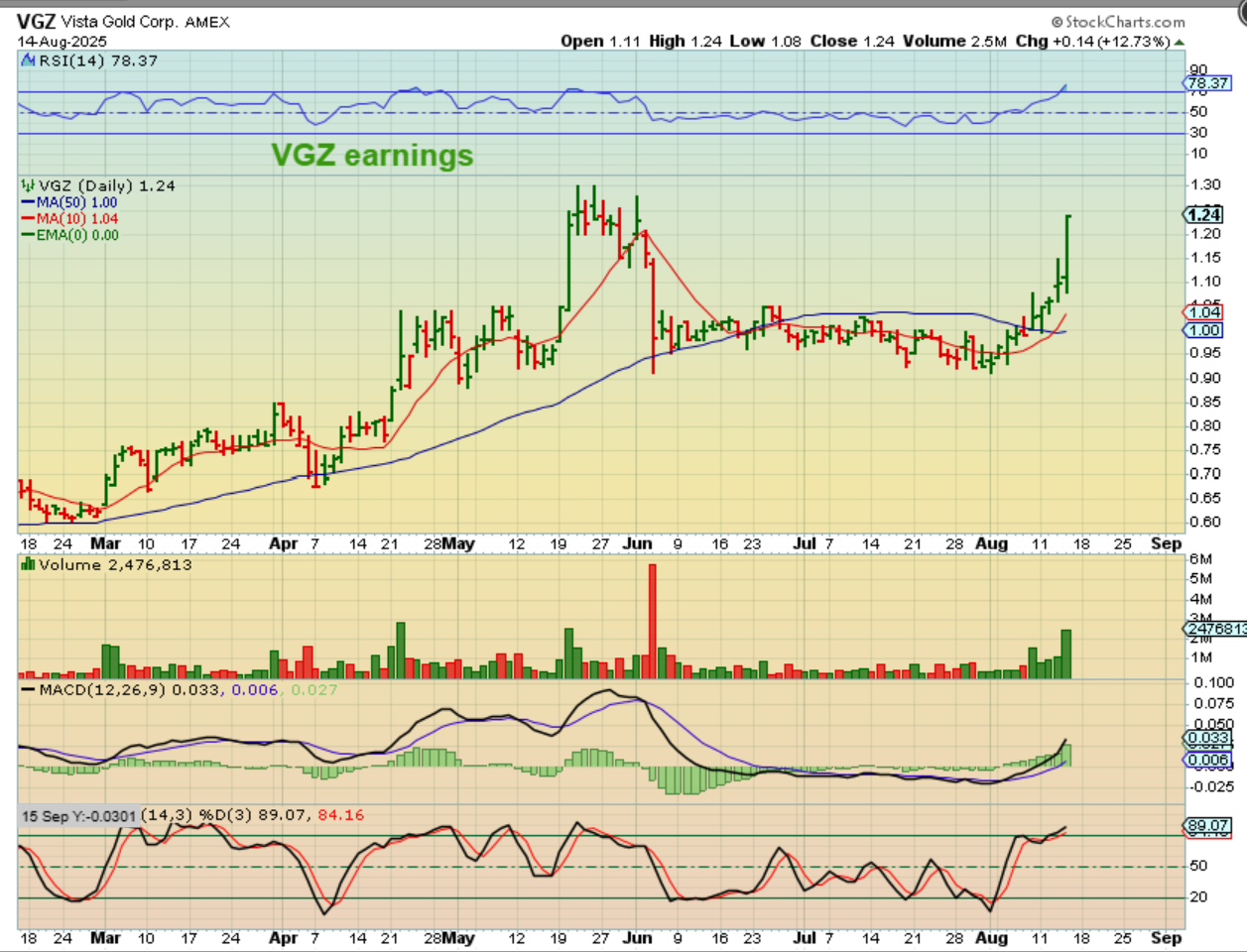
Task: Click the Open 1.11 value
Action: point(600,41)
